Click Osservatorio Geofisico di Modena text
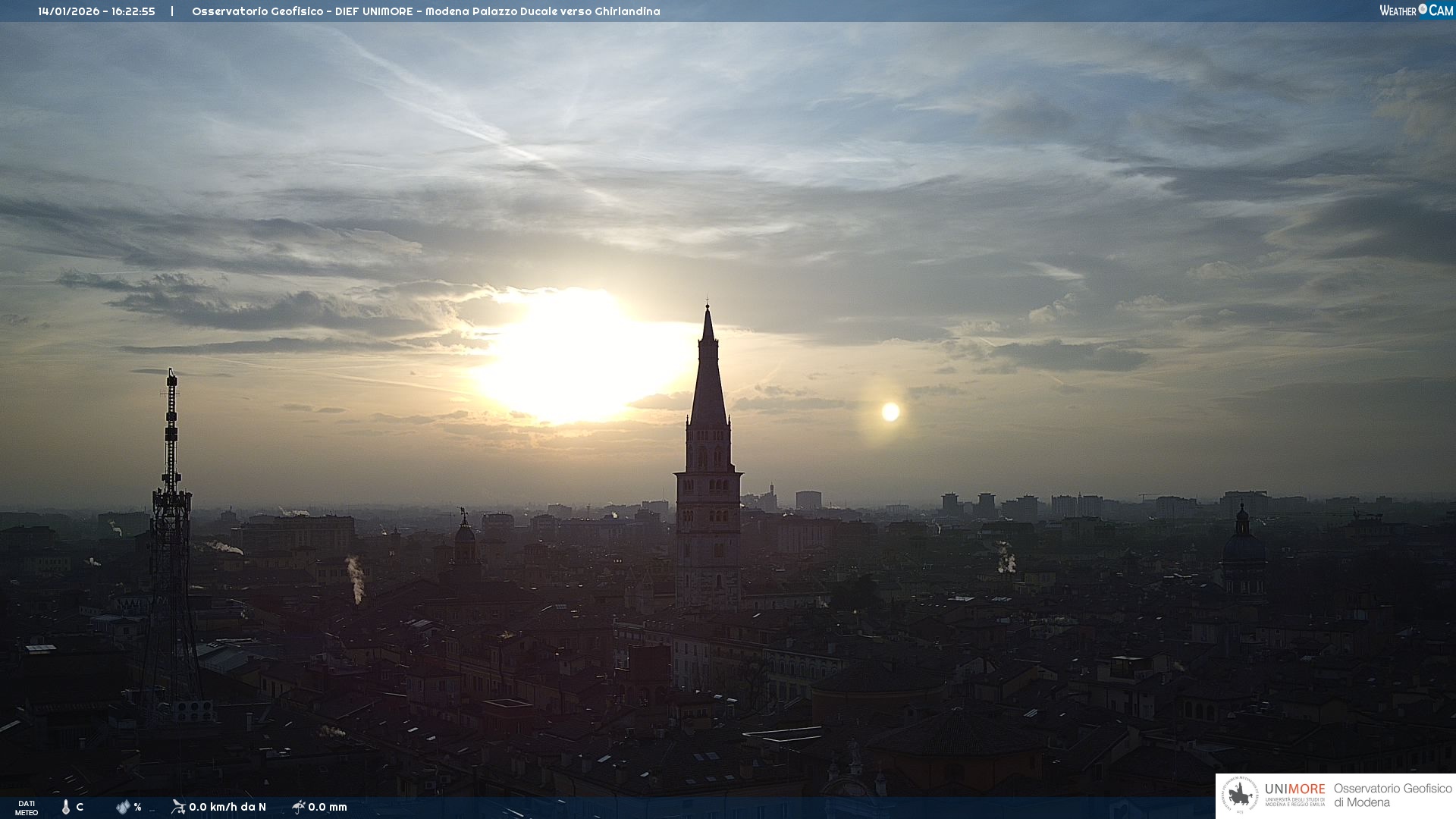The width and height of the screenshot is (1456, 819). pyautogui.click(x=1392, y=795)
